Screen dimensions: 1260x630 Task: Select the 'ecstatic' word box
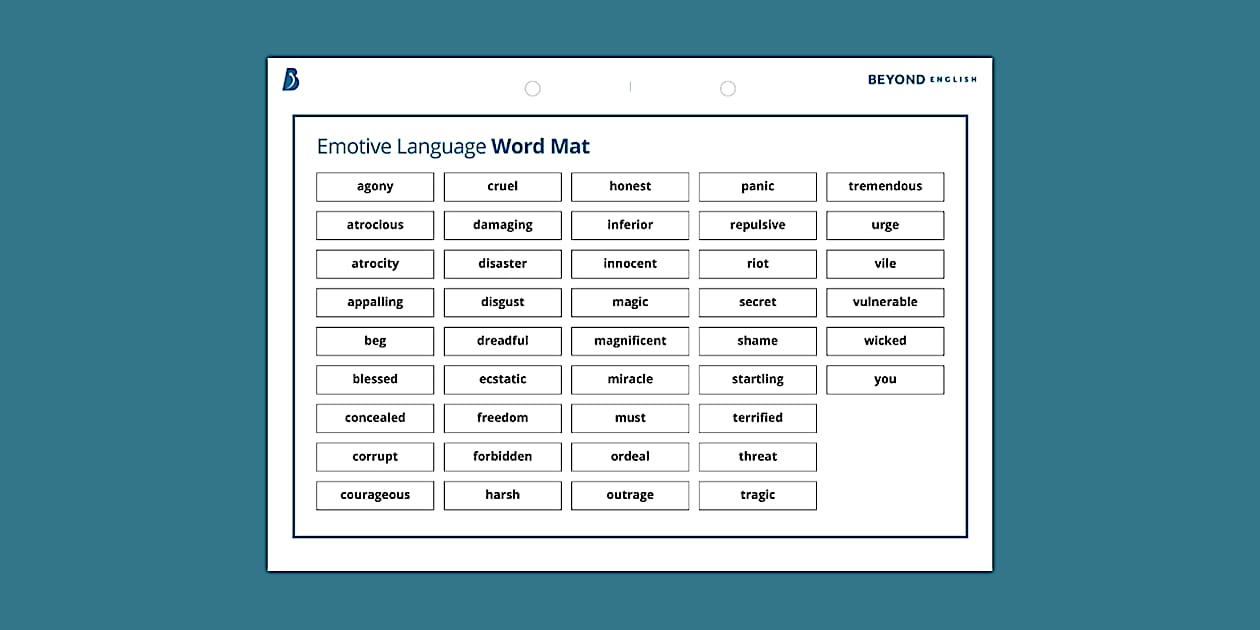(x=502, y=379)
